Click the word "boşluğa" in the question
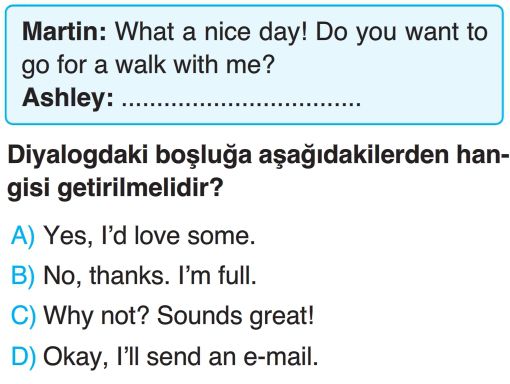Image resolution: width=510 pixels, height=384 pixels. (x=203, y=156)
